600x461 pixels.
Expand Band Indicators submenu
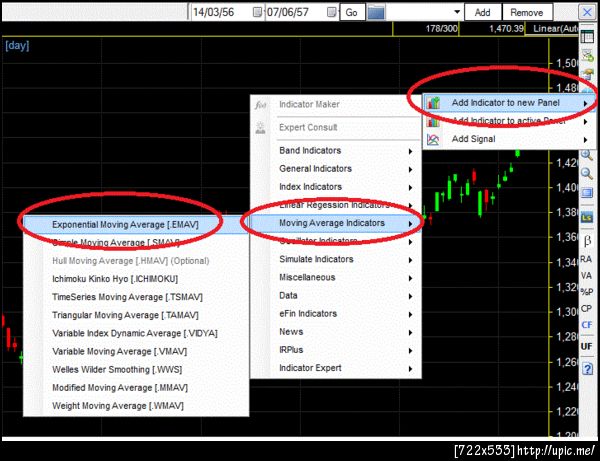pos(337,151)
